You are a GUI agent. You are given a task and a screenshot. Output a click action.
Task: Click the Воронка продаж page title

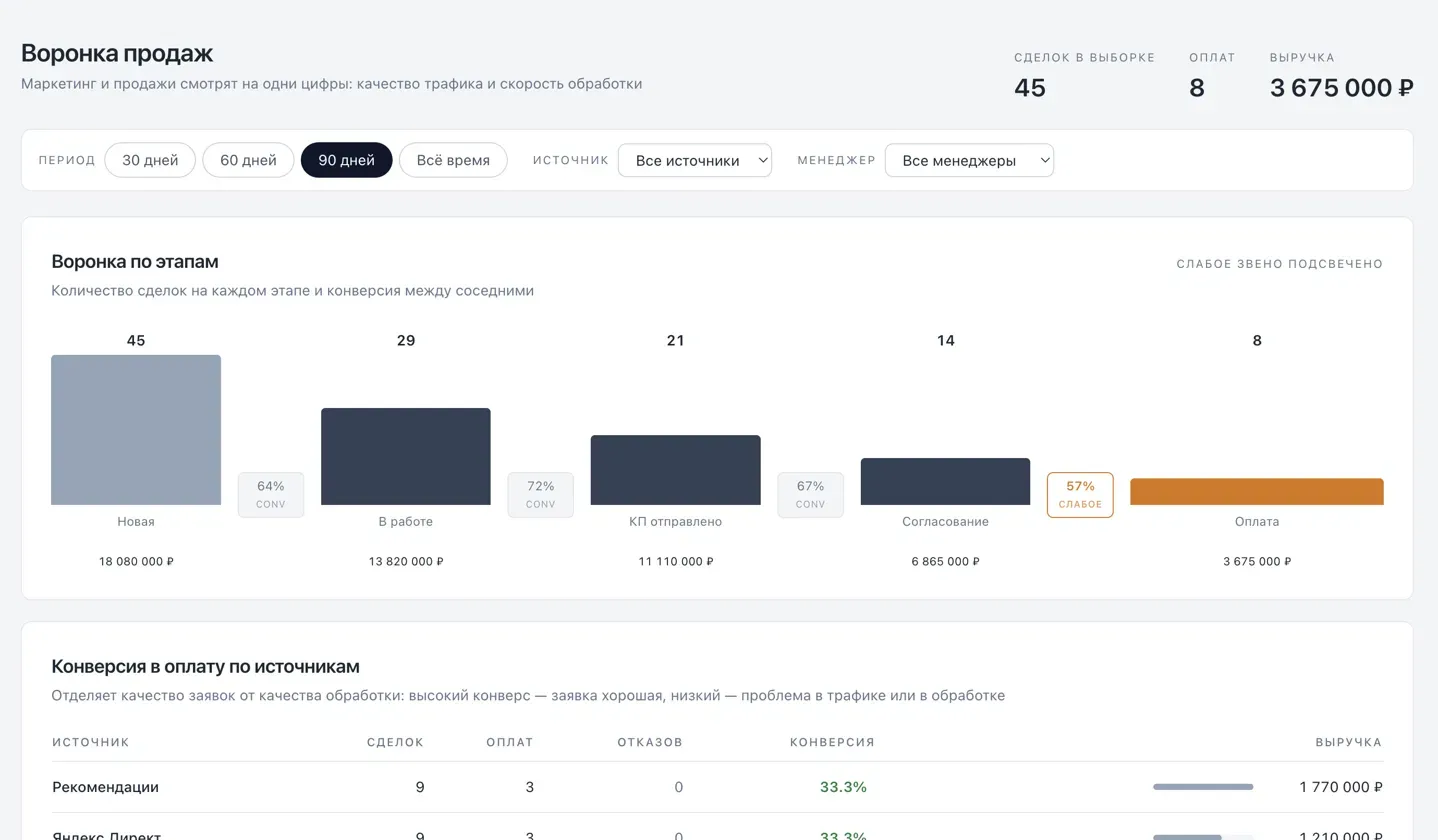pyautogui.click(x=117, y=53)
